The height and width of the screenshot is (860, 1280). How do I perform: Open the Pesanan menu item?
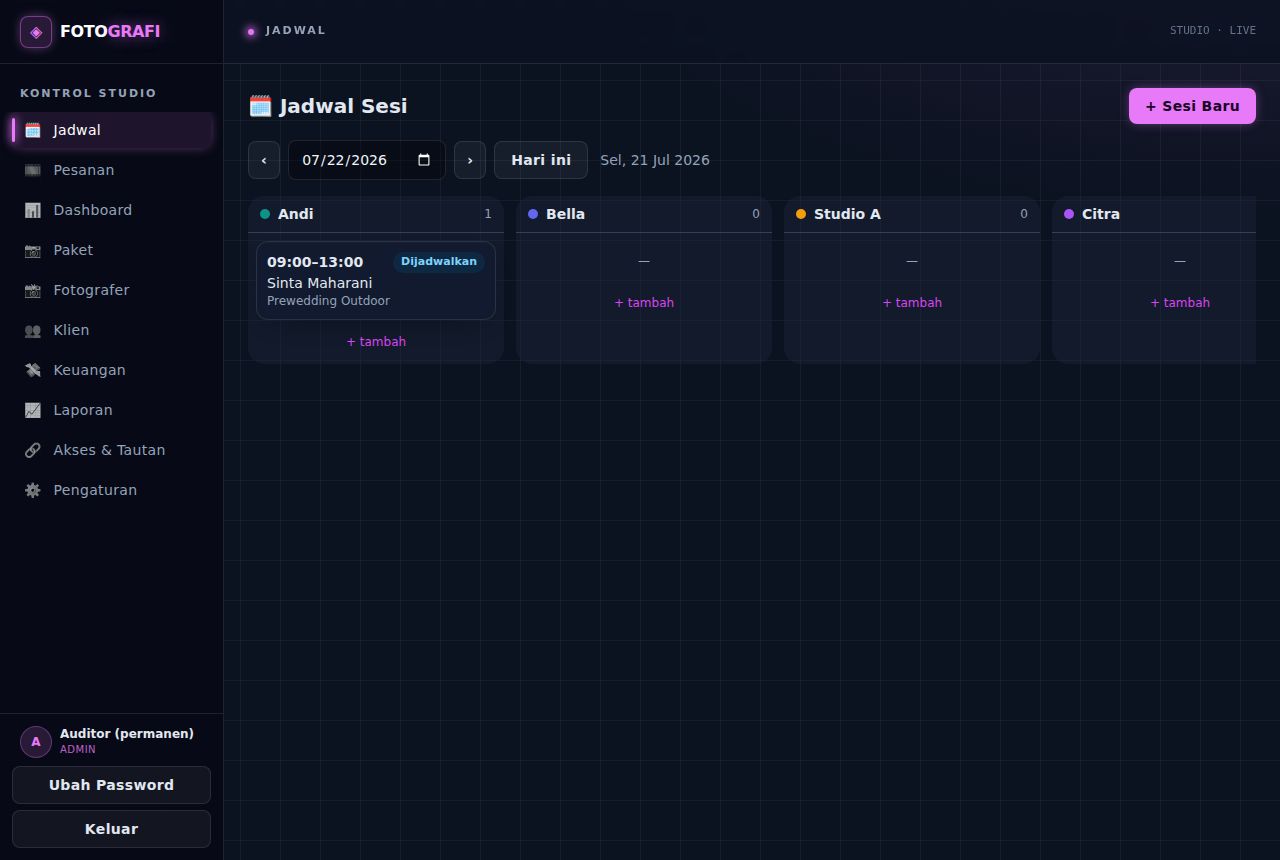tap(111, 170)
